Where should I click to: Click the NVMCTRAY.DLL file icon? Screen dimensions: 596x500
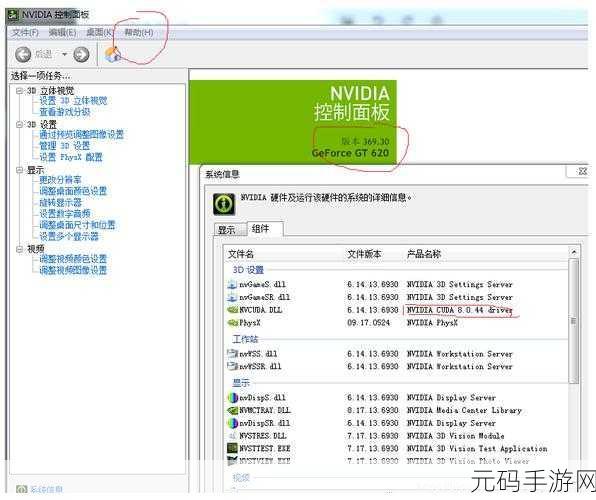(x=232, y=411)
